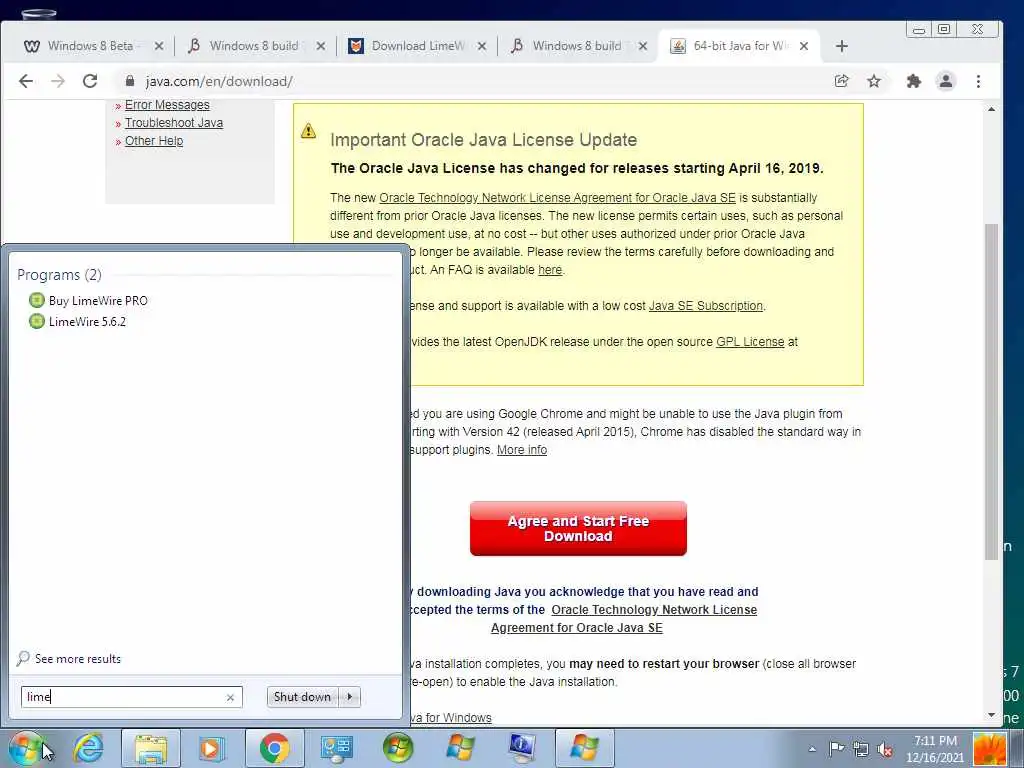Viewport: 1024px width, 768px height.
Task: Open the Oracle license agreement link below the download button
Action: [x=624, y=618]
